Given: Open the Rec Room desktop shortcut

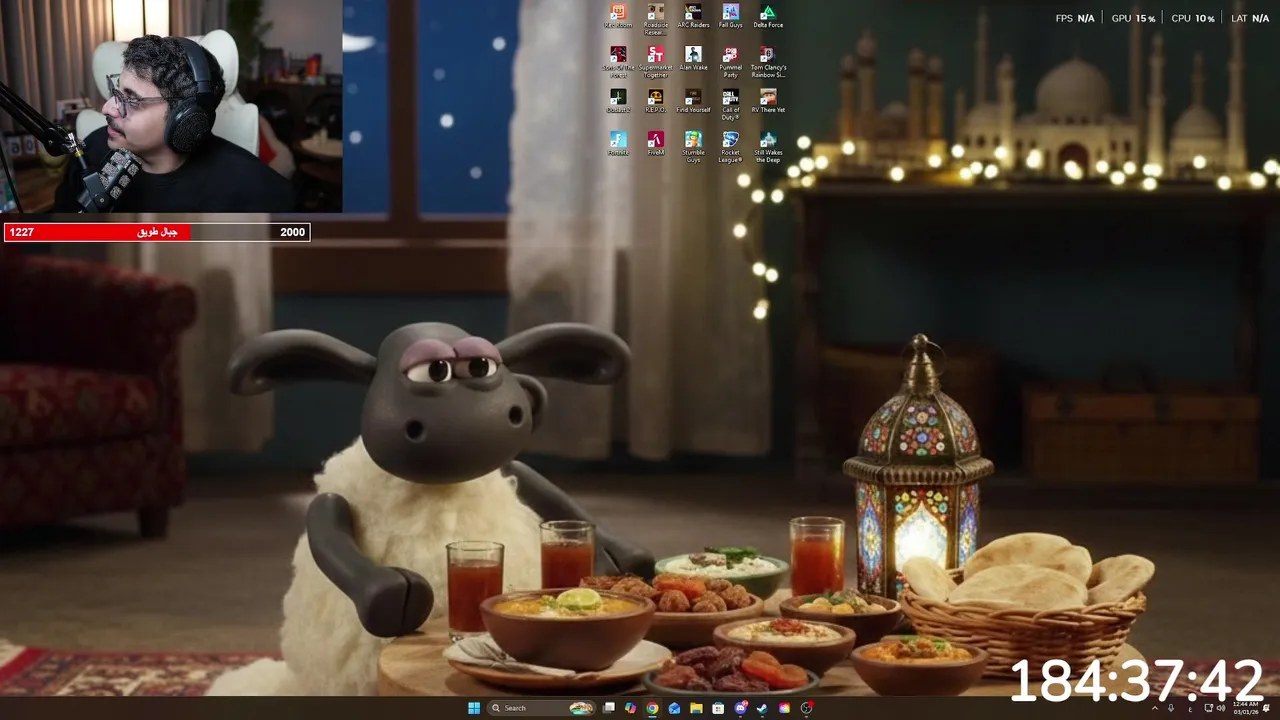Looking at the screenshot, I should pyautogui.click(x=618, y=16).
